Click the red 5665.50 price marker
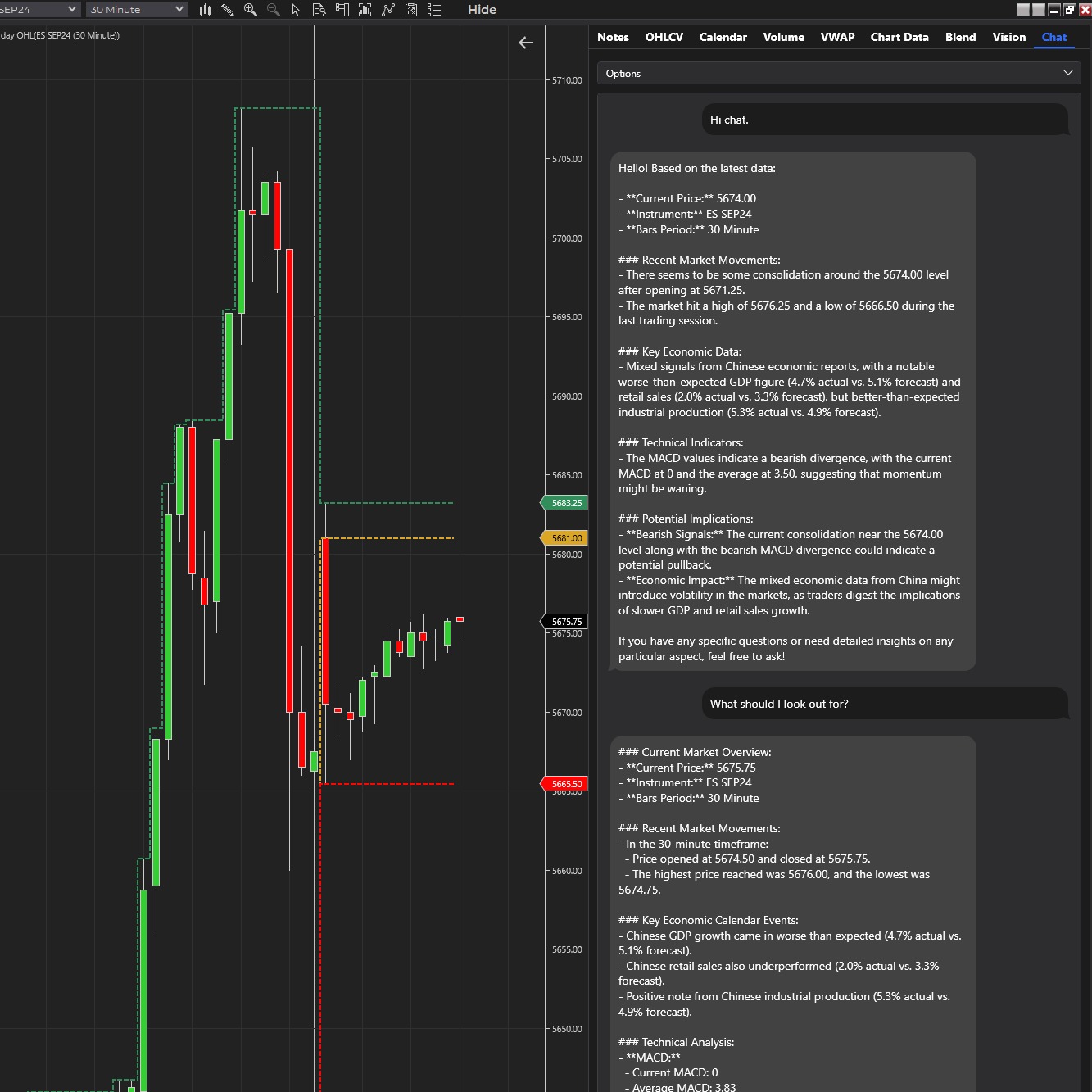The width and height of the screenshot is (1092, 1092). coord(564,784)
